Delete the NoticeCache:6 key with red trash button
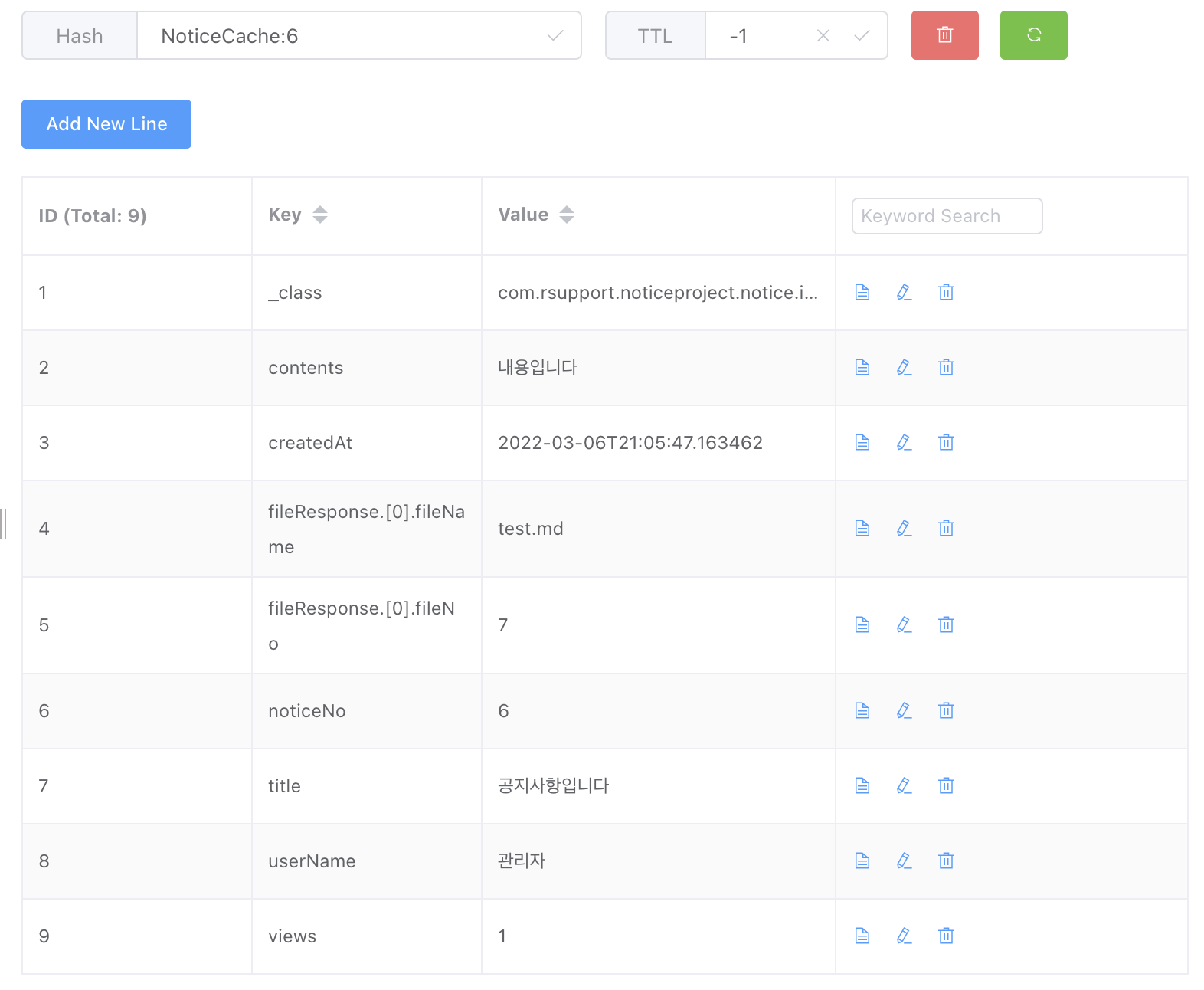This screenshot has width=1204, height=990. click(x=944, y=35)
